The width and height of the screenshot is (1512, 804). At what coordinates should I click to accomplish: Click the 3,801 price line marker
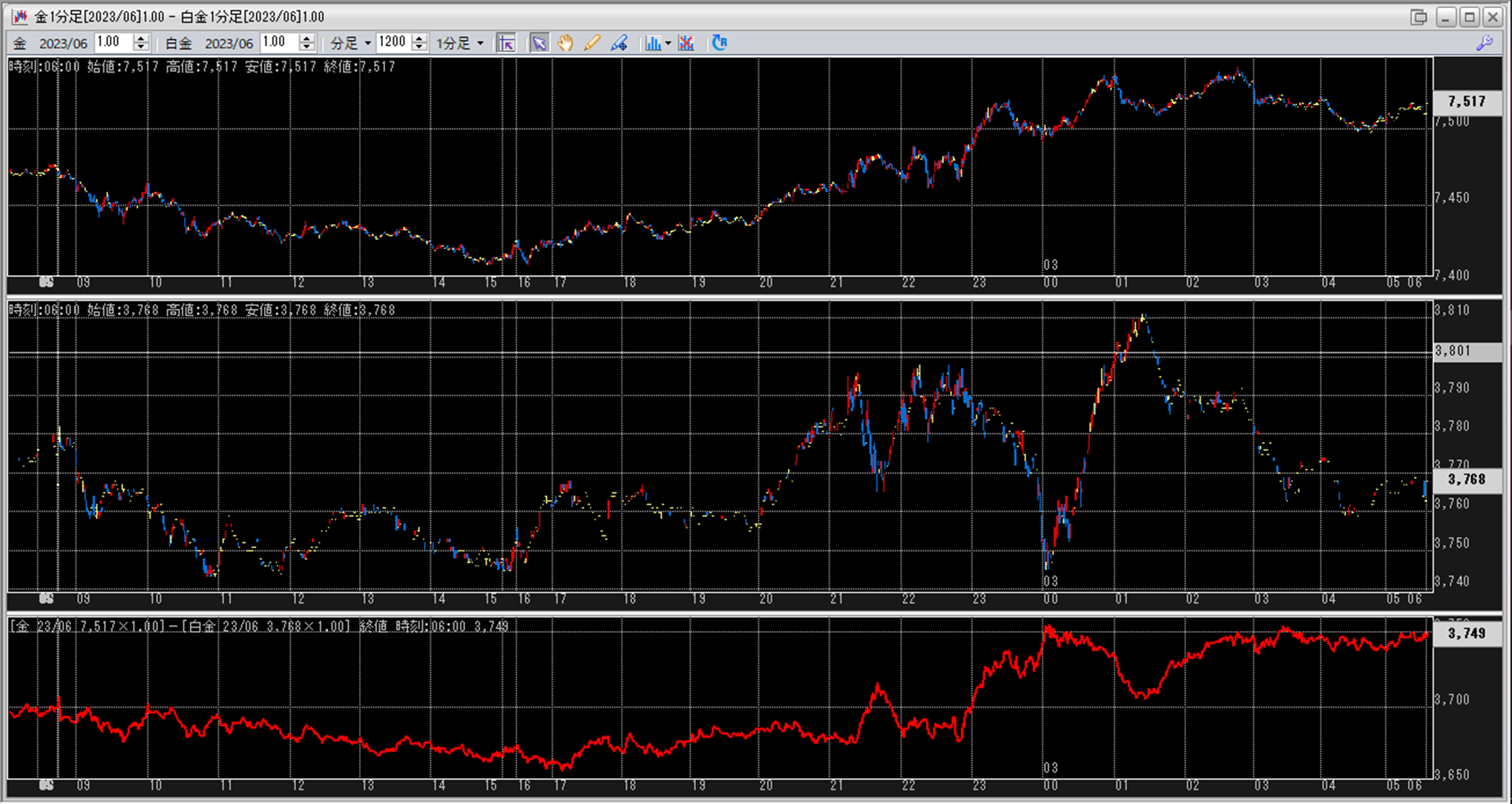click(x=1453, y=351)
